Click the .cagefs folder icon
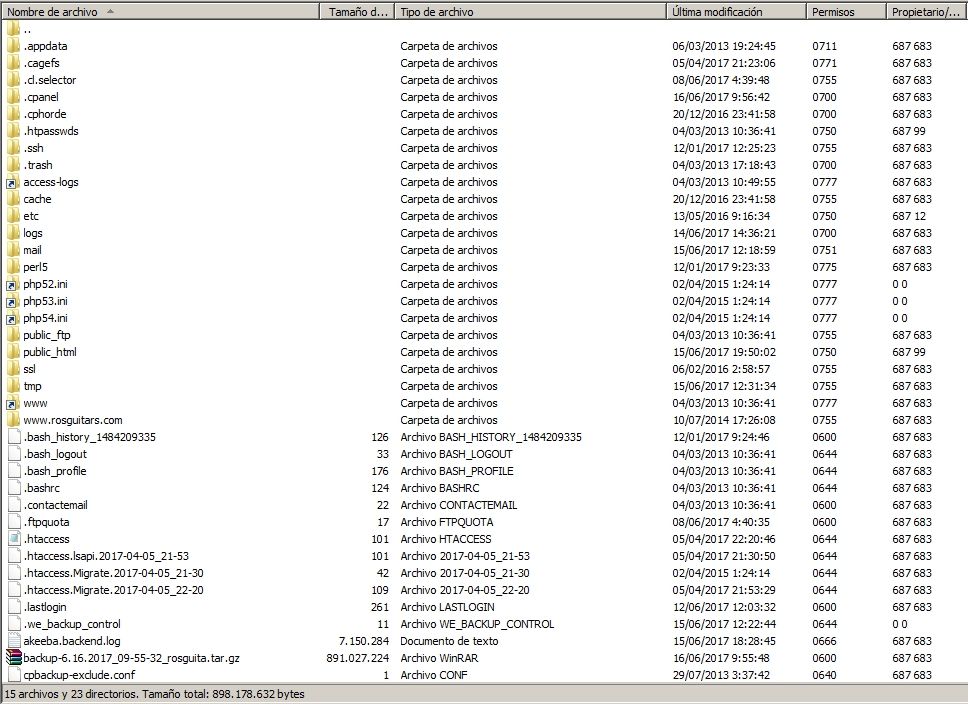 click(x=13, y=63)
